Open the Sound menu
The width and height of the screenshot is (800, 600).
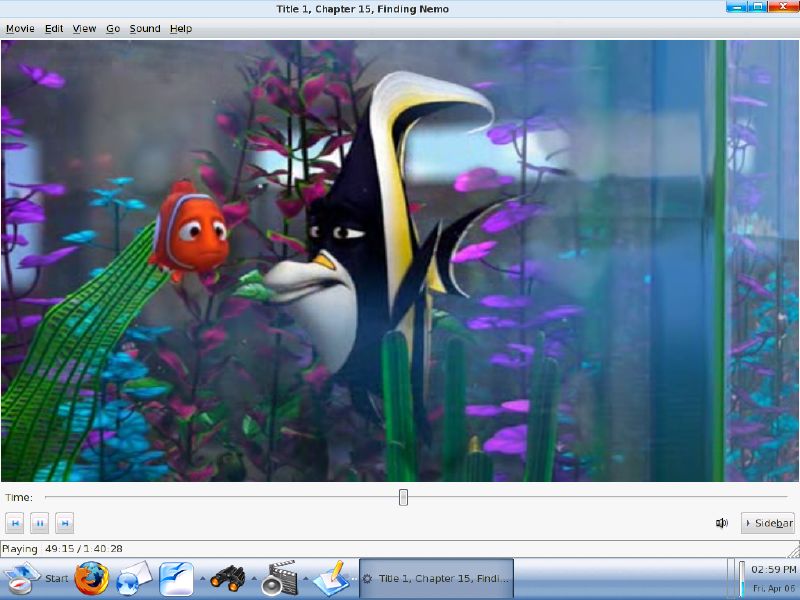click(x=145, y=29)
